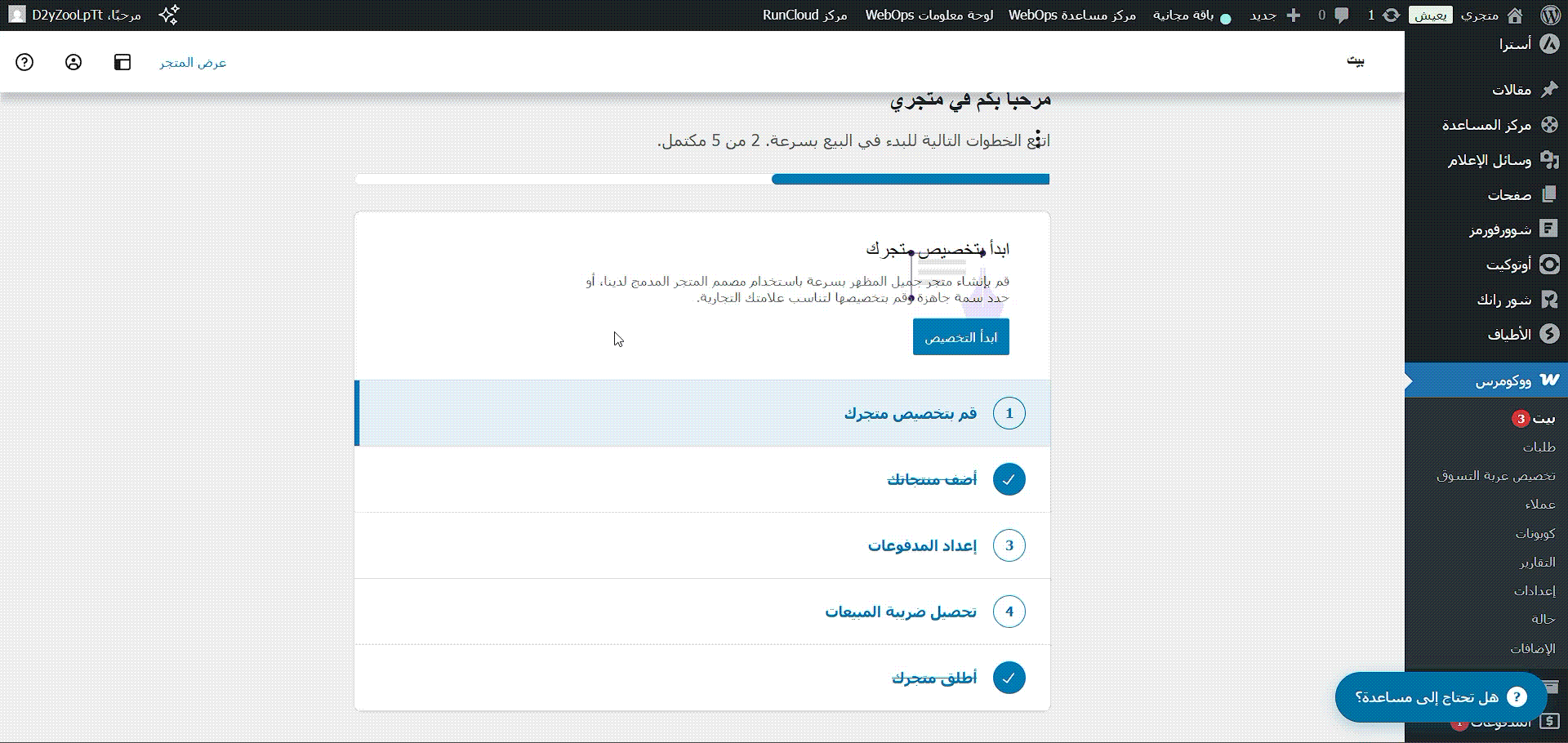The height and width of the screenshot is (743, 1568).
Task: Expand the تحصيل ضريبة المبيعات task
Action: (900, 612)
